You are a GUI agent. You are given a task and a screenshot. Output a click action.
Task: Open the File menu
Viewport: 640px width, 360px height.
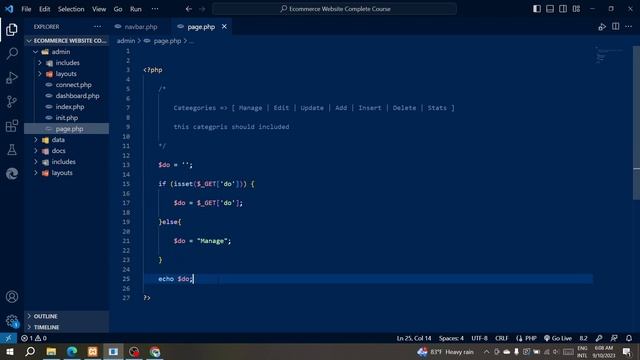coord(26,9)
